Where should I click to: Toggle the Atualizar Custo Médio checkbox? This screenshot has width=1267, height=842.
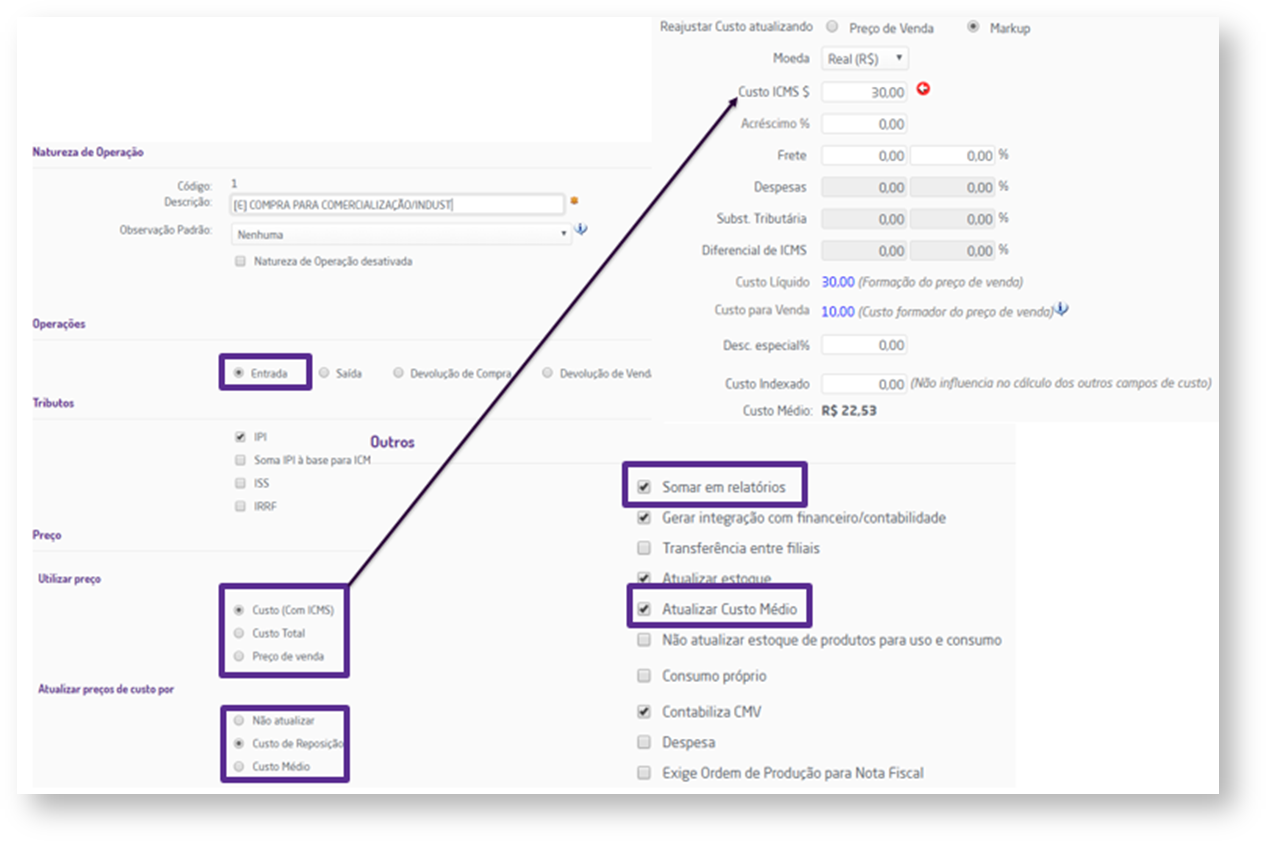644,609
